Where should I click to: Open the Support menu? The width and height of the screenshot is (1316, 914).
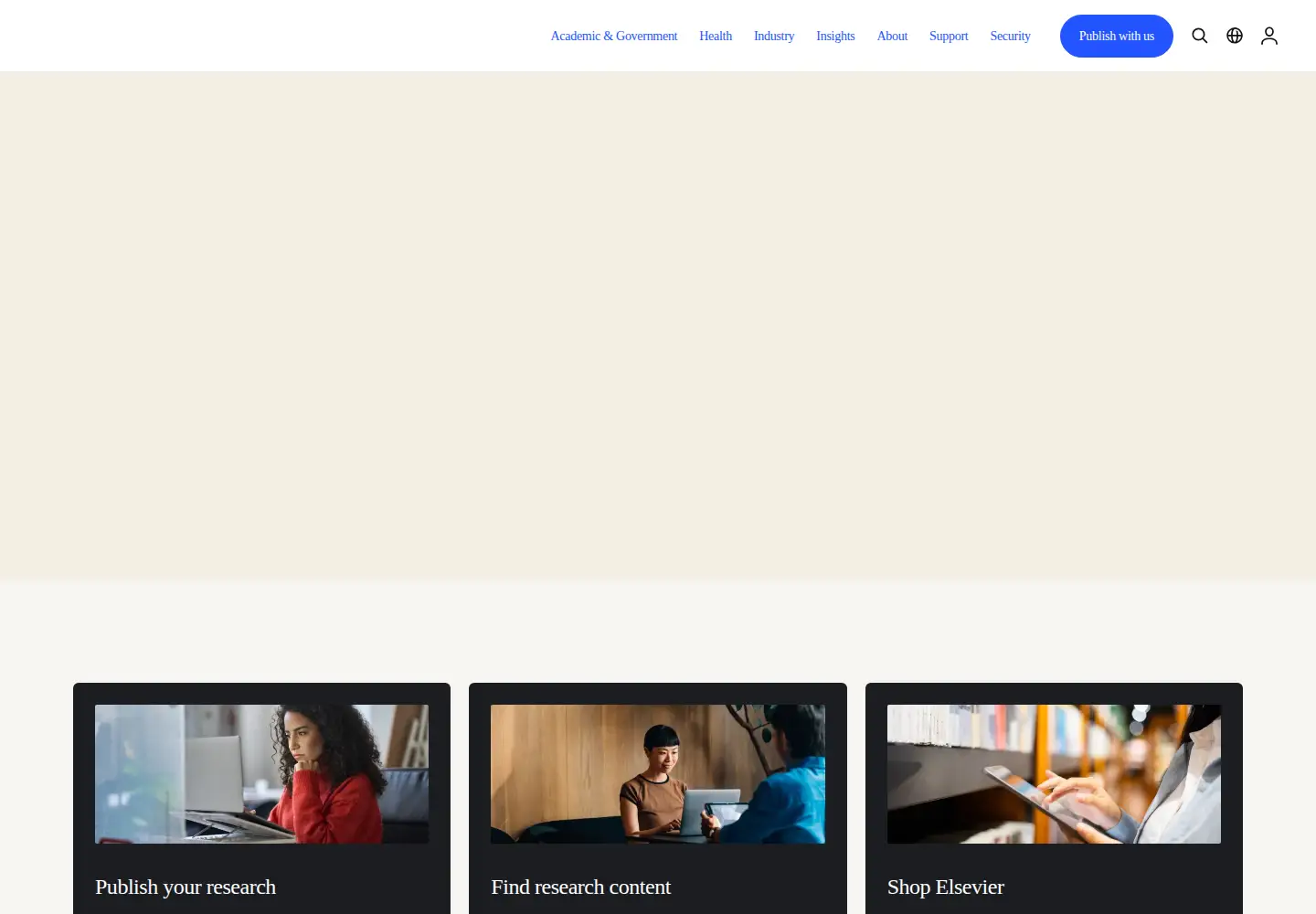click(949, 36)
